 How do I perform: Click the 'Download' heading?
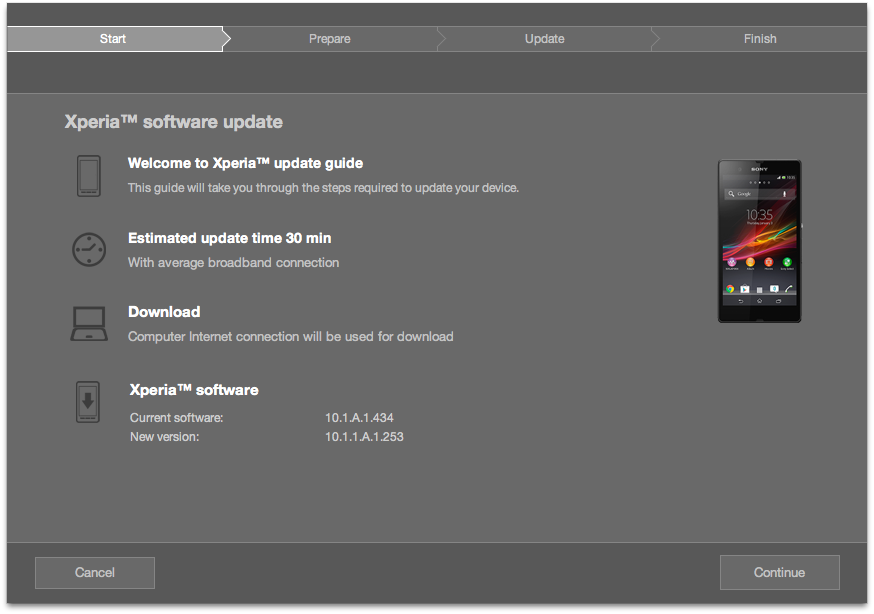click(x=164, y=312)
